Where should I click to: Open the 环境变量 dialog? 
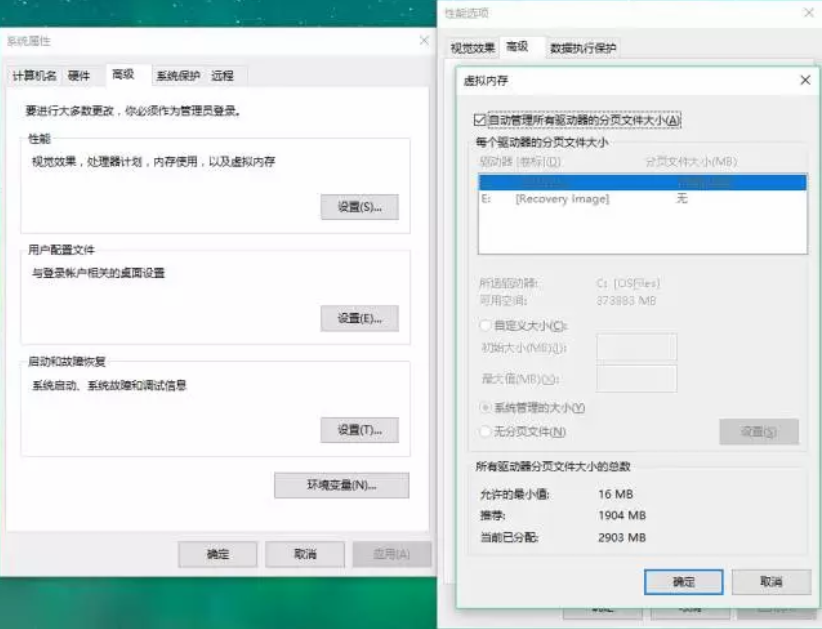[341, 485]
